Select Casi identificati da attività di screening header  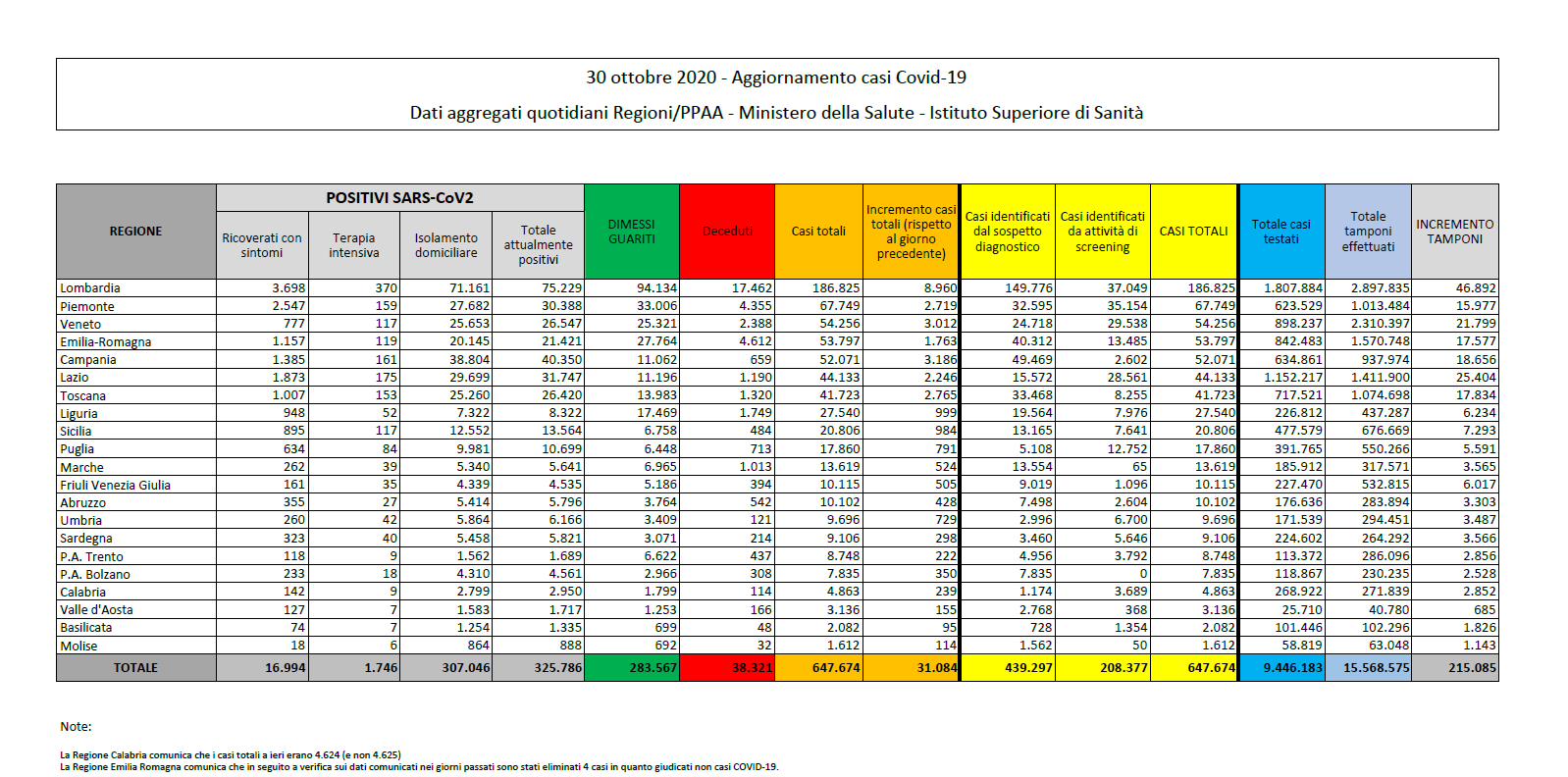coord(1103,232)
